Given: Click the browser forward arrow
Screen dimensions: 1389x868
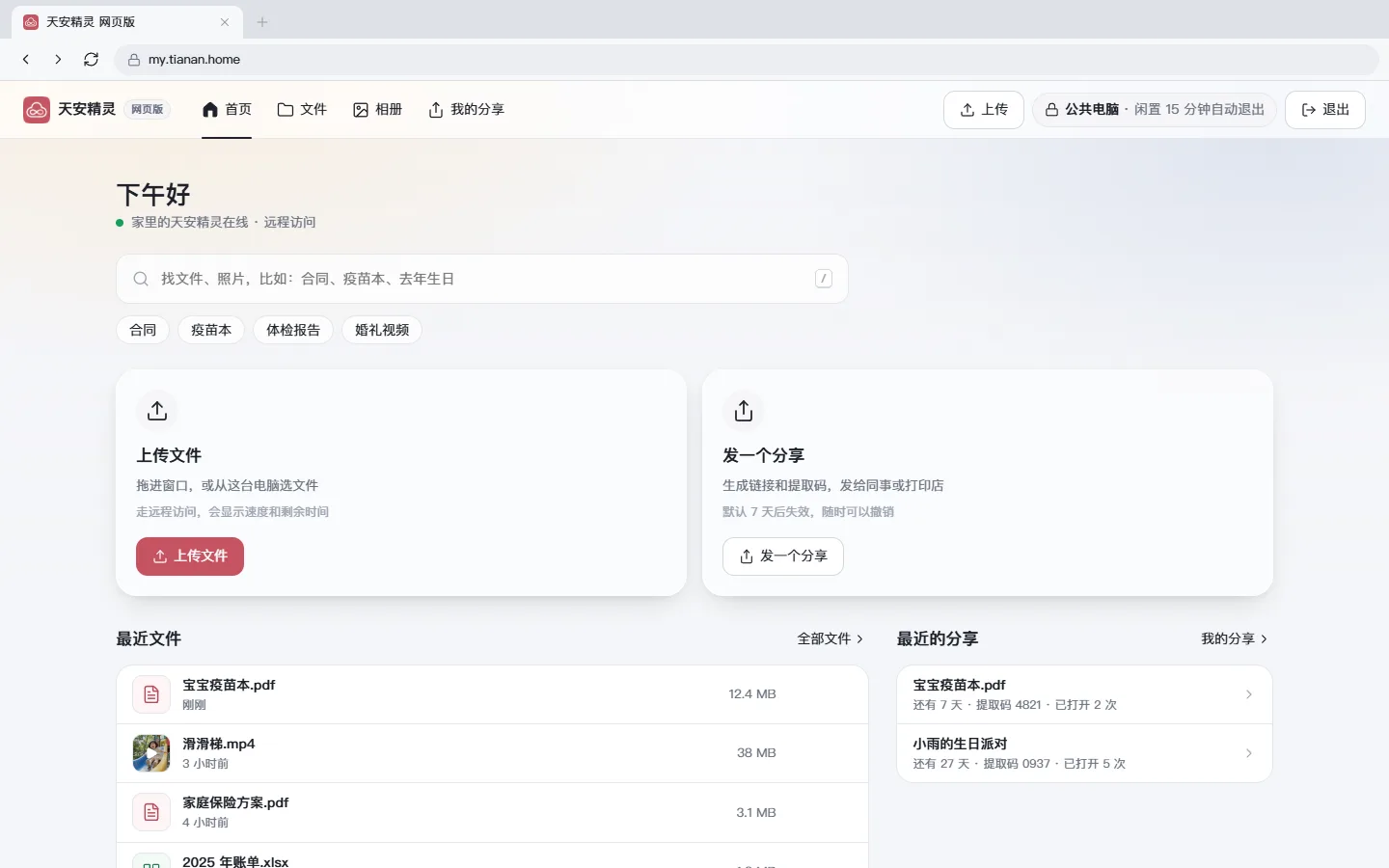Looking at the screenshot, I should pos(58,59).
